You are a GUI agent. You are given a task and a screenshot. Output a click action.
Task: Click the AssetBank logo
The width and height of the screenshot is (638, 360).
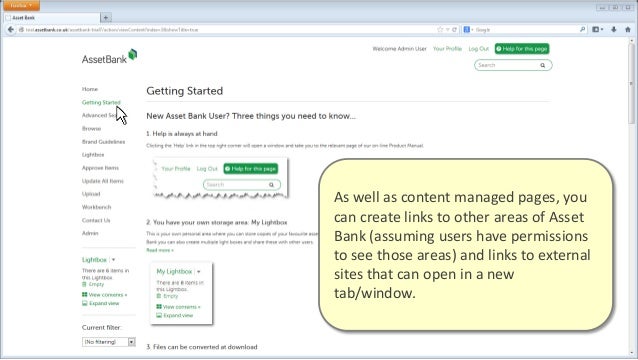point(109,57)
